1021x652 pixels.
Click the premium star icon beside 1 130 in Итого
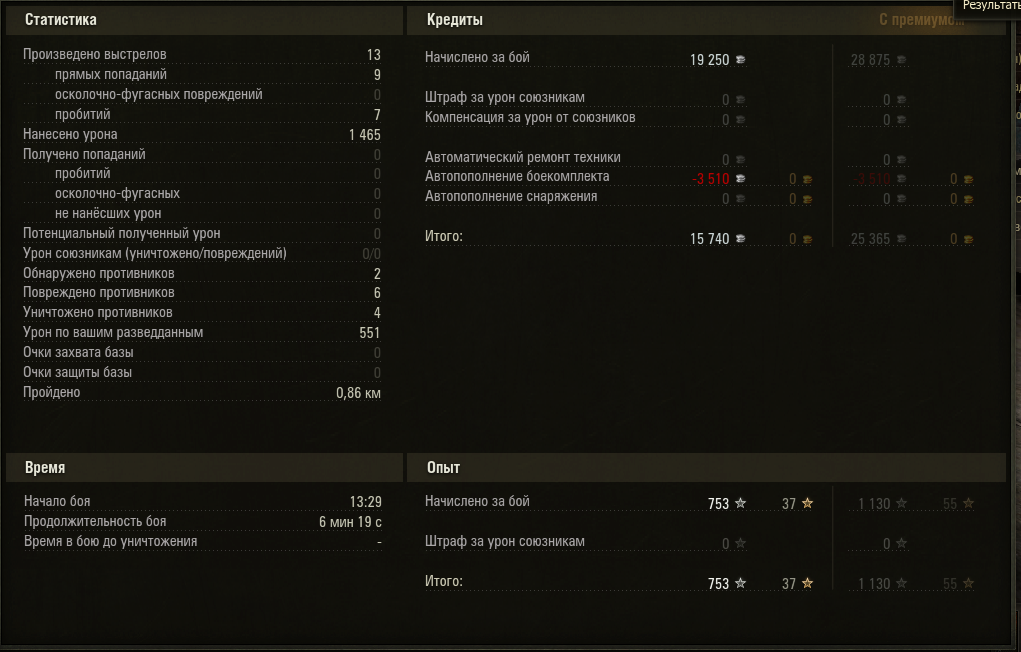pos(901,584)
